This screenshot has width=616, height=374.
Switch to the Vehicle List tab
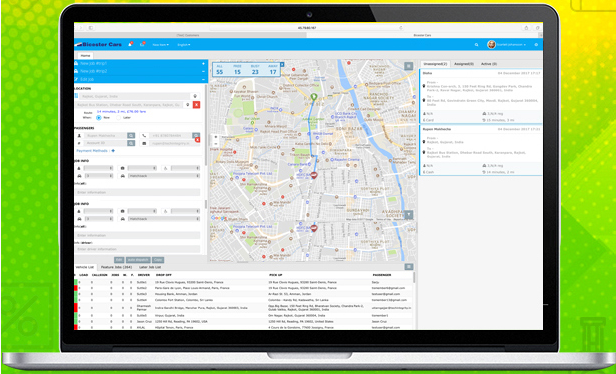(85, 267)
